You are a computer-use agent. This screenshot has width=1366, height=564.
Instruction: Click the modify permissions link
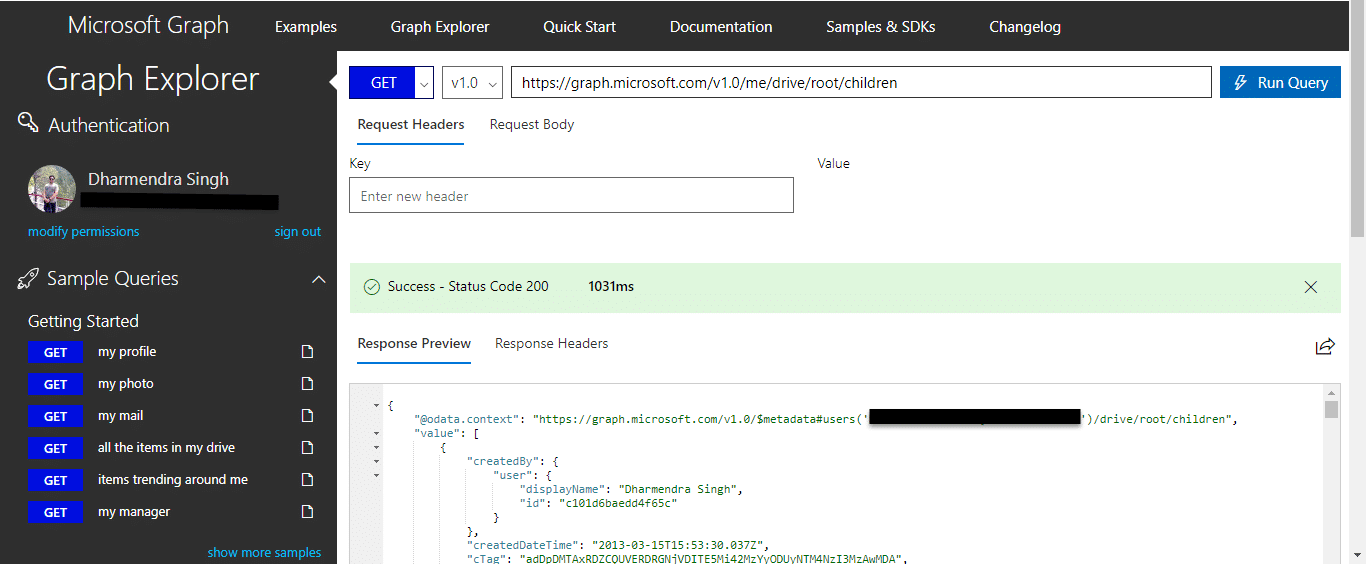[x=84, y=232]
